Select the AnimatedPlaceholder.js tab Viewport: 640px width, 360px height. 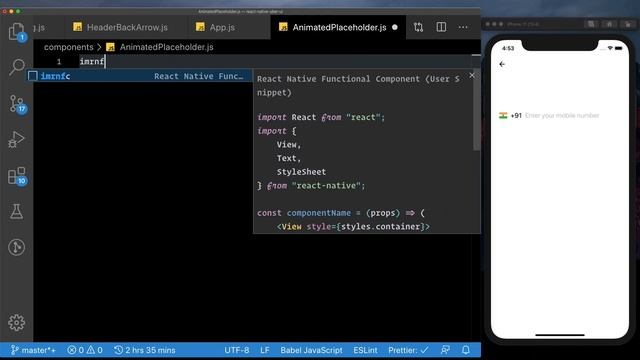tap(338, 27)
